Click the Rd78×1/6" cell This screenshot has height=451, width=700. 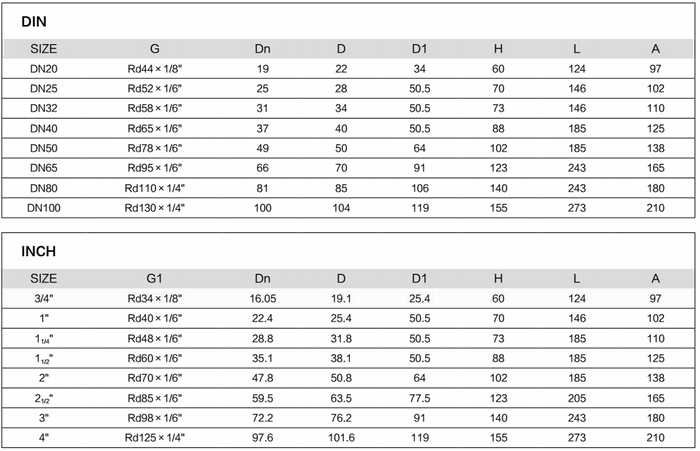tap(155, 147)
